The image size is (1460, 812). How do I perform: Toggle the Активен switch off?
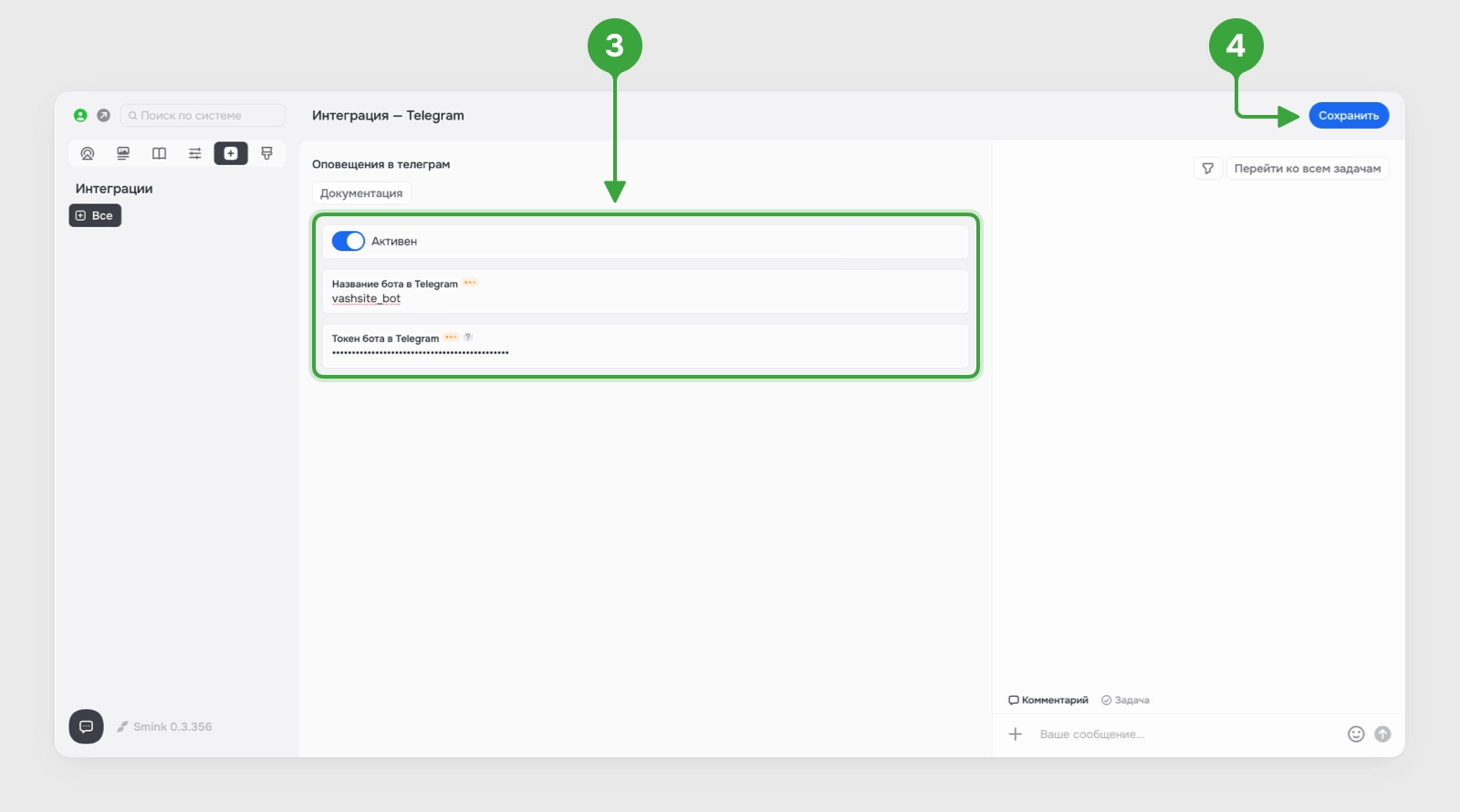(x=348, y=242)
